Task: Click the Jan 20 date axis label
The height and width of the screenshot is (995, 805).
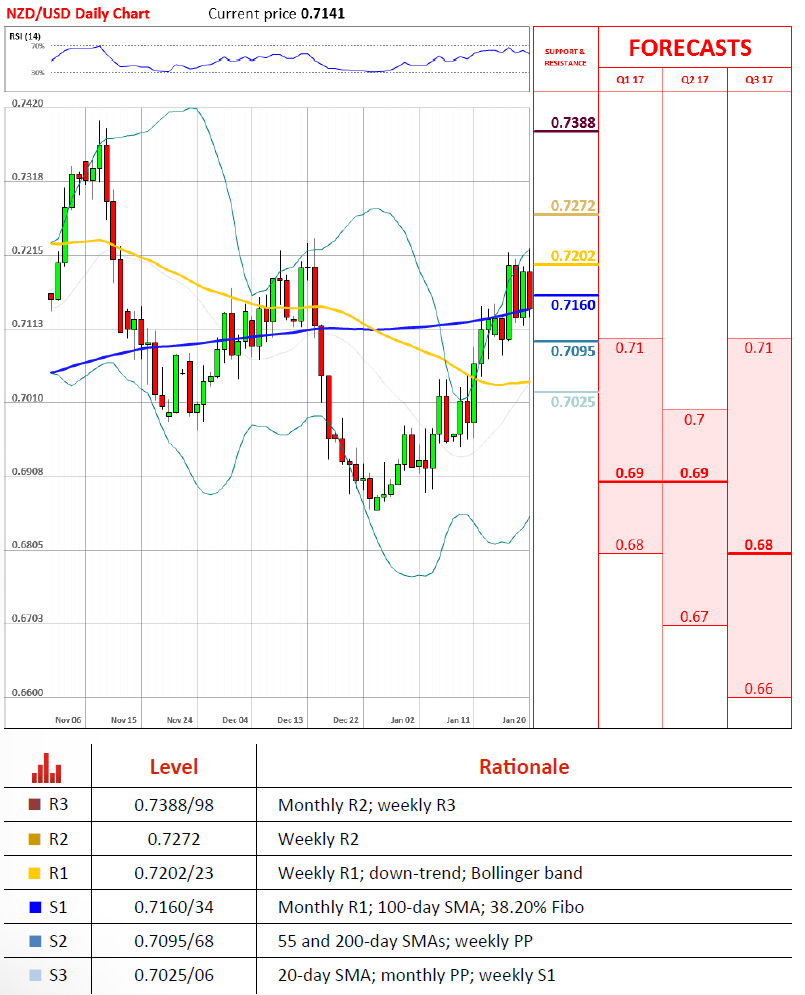Action: [x=514, y=720]
